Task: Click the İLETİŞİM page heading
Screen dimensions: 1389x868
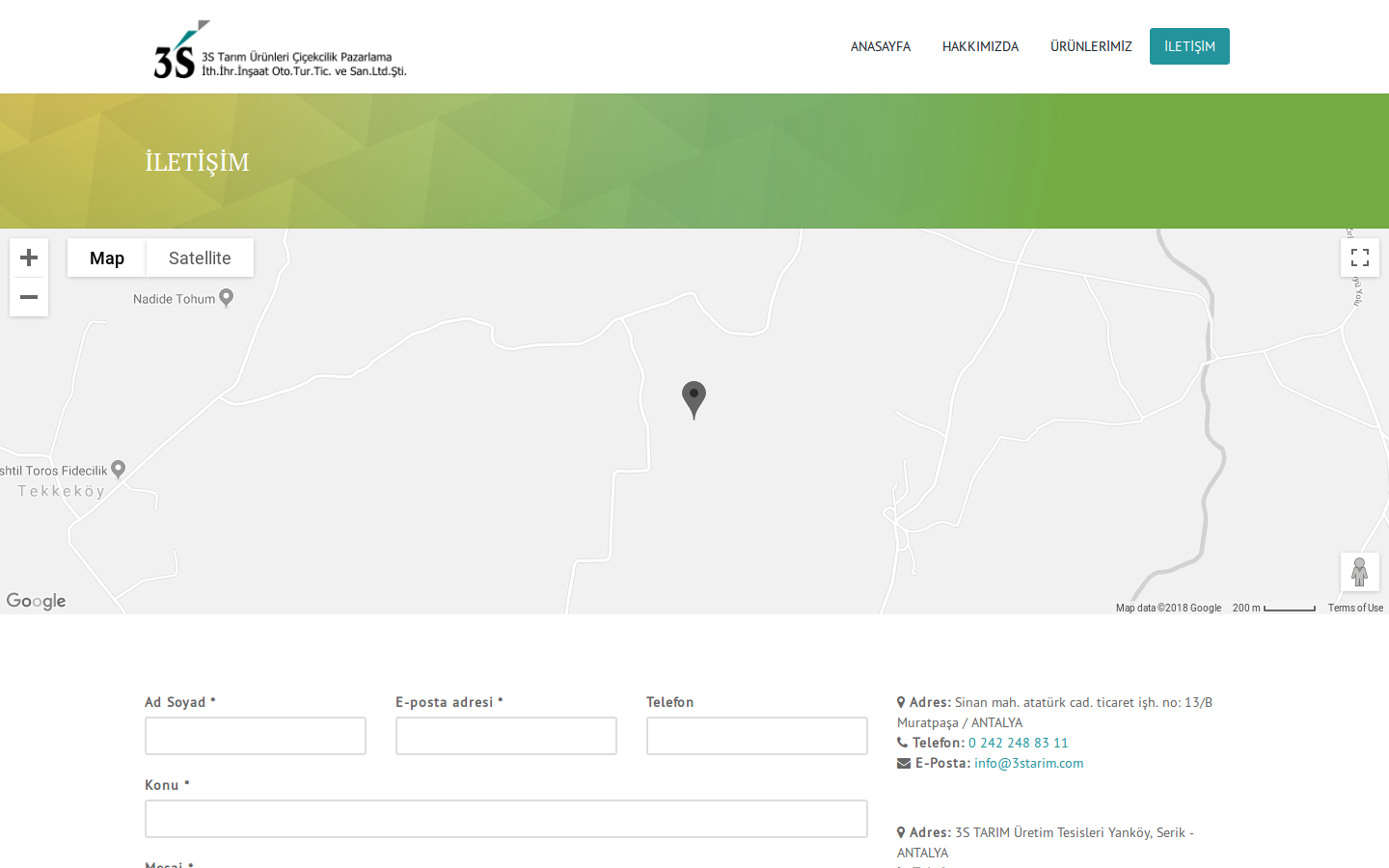Action: coord(197,162)
